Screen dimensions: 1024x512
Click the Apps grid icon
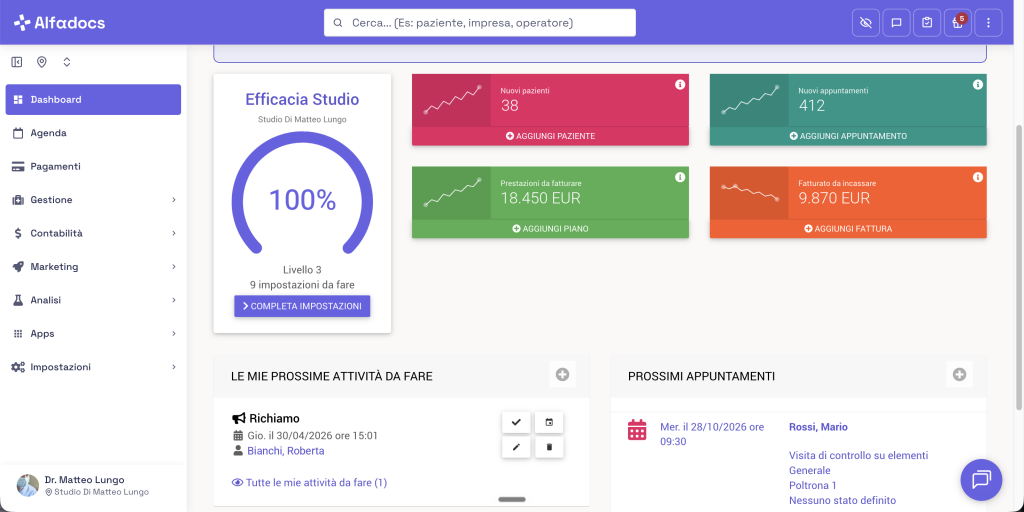[x=18, y=334]
